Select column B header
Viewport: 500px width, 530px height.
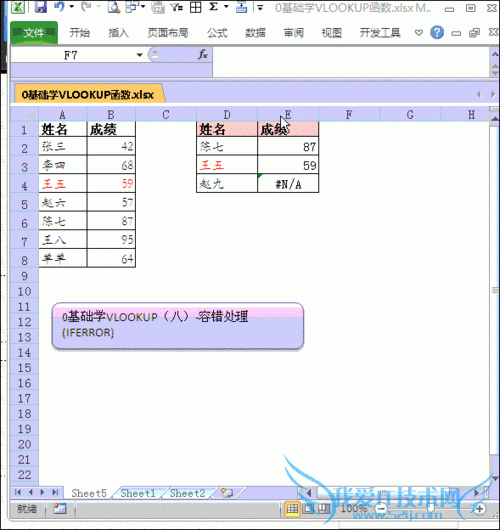click(x=111, y=115)
